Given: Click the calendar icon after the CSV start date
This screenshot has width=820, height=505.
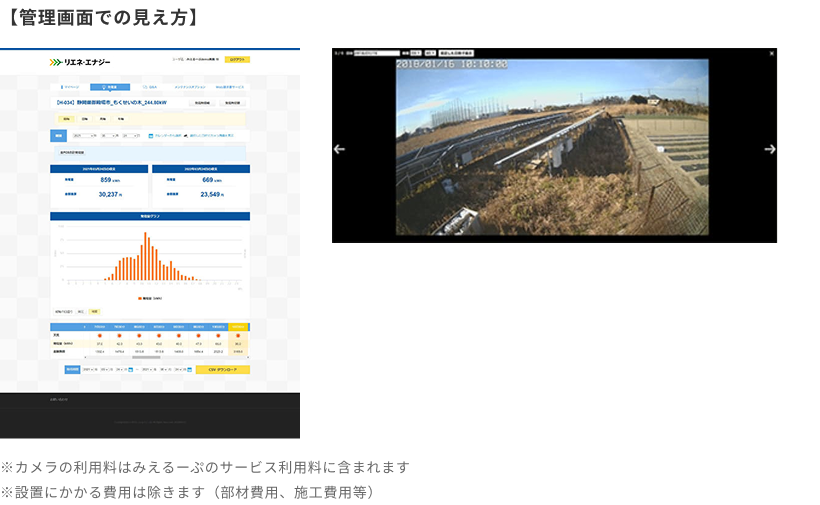Looking at the screenshot, I should coord(130,370).
